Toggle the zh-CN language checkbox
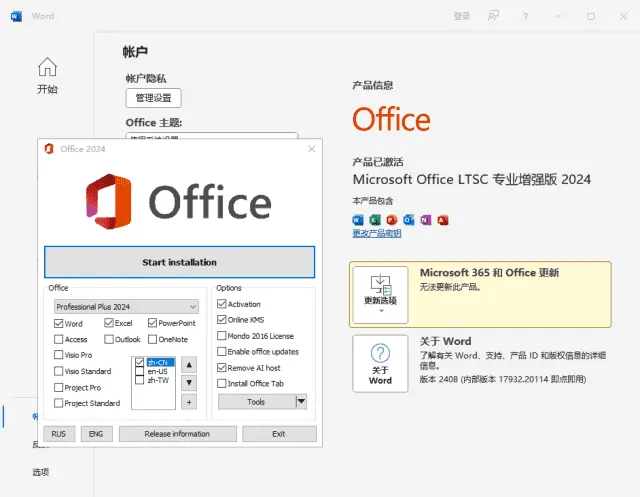Screen dimensions: 640x497 coord(140,362)
